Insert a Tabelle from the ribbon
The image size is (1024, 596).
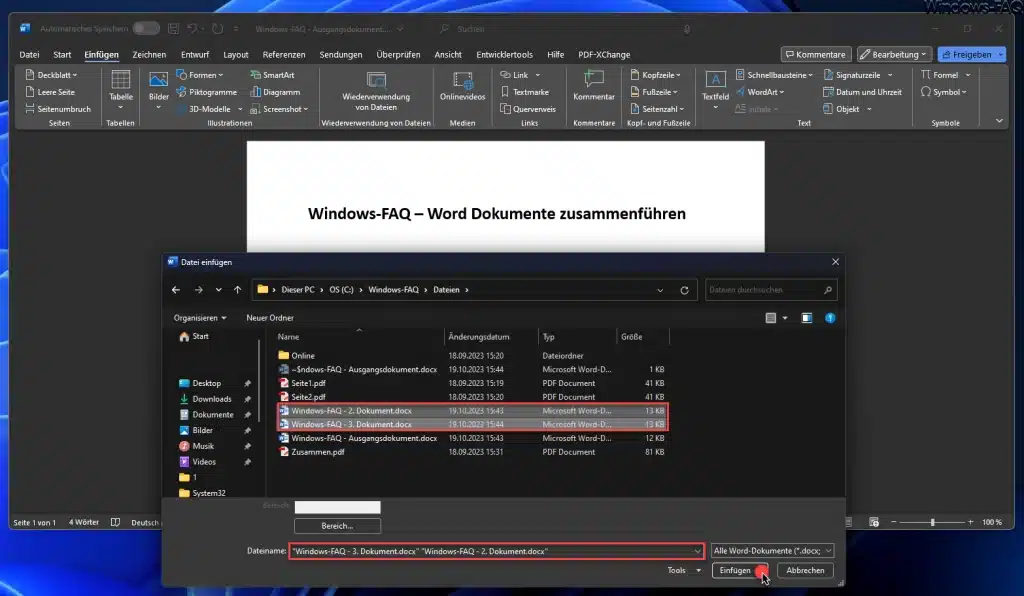(x=121, y=90)
